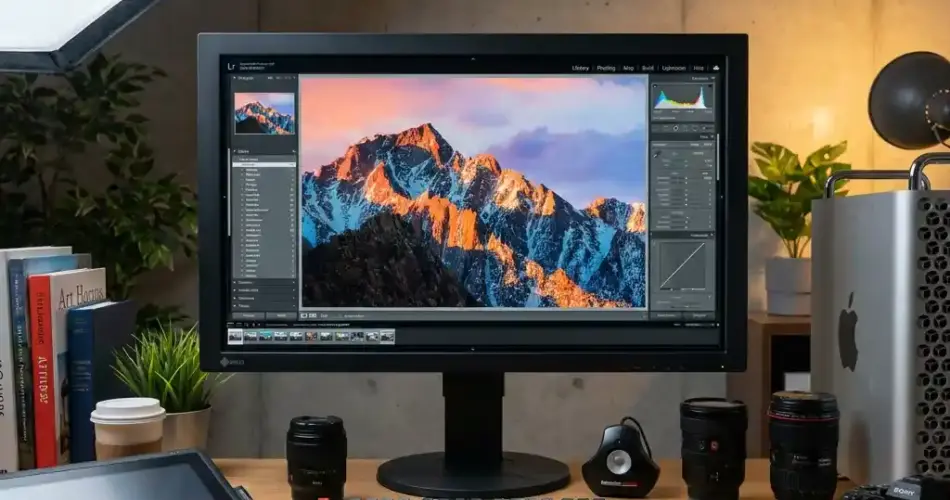Select the orange sixth filmstrip thumbnail
The width and height of the screenshot is (950, 500).
[311, 336]
